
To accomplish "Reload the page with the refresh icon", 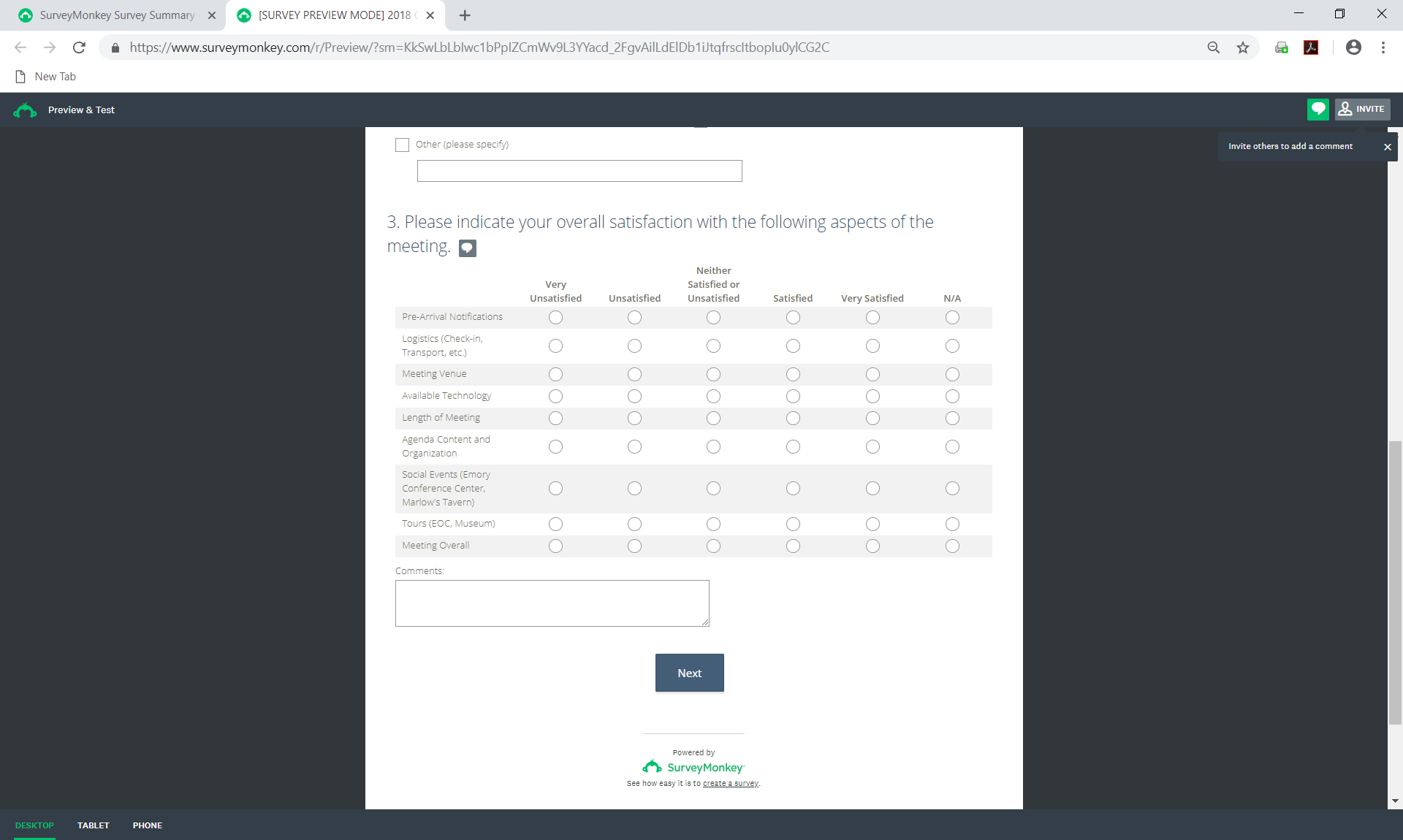I will [79, 47].
